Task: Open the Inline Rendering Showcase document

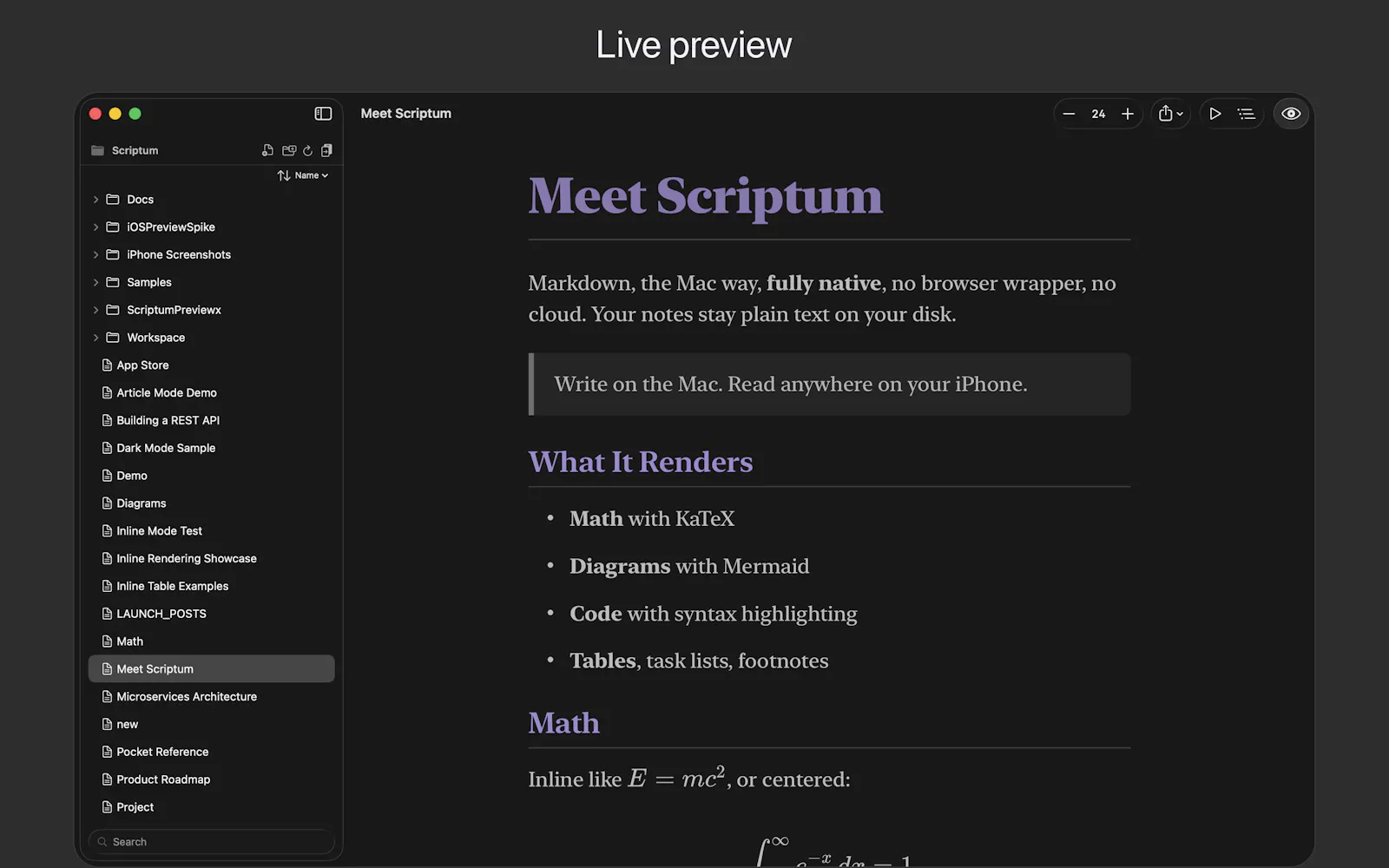Action: (x=211, y=559)
